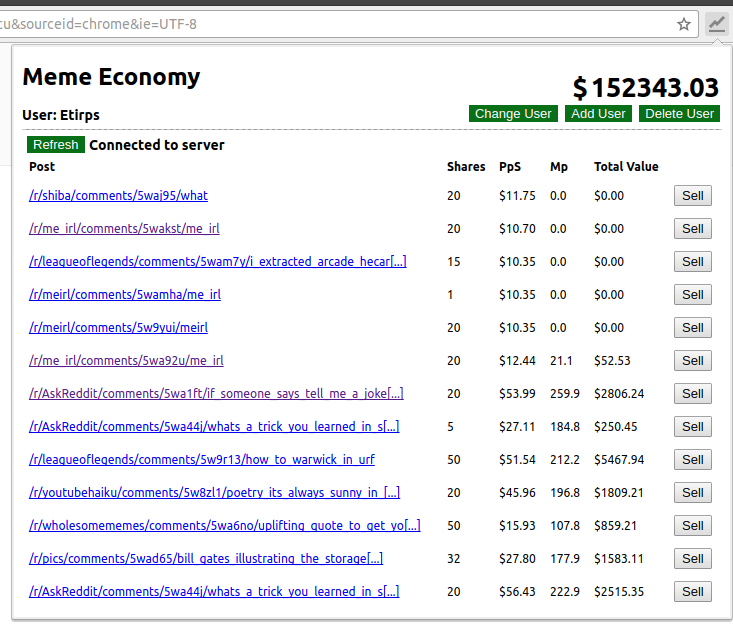Image resolution: width=733 pixels, height=634 pixels.
Task: Open the AskReddit whats_a_trick link with 5 shares
Action: pyautogui.click(x=214, y=426)
